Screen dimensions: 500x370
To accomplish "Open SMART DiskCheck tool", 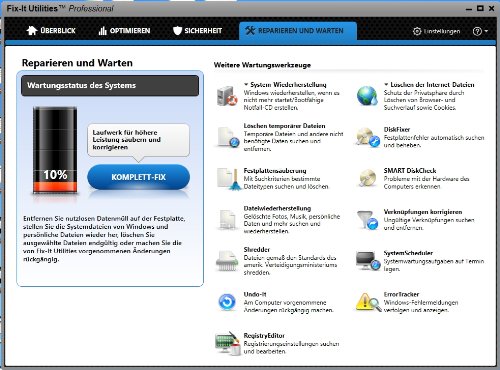I will pyautogui.click(x=410, y=171).
